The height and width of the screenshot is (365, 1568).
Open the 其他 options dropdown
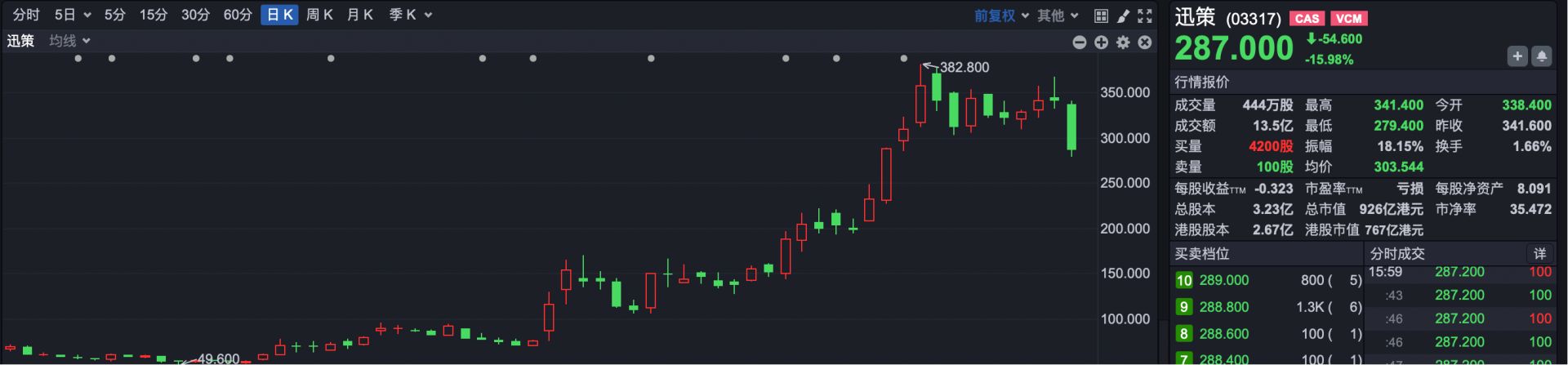coord(1058,16)
